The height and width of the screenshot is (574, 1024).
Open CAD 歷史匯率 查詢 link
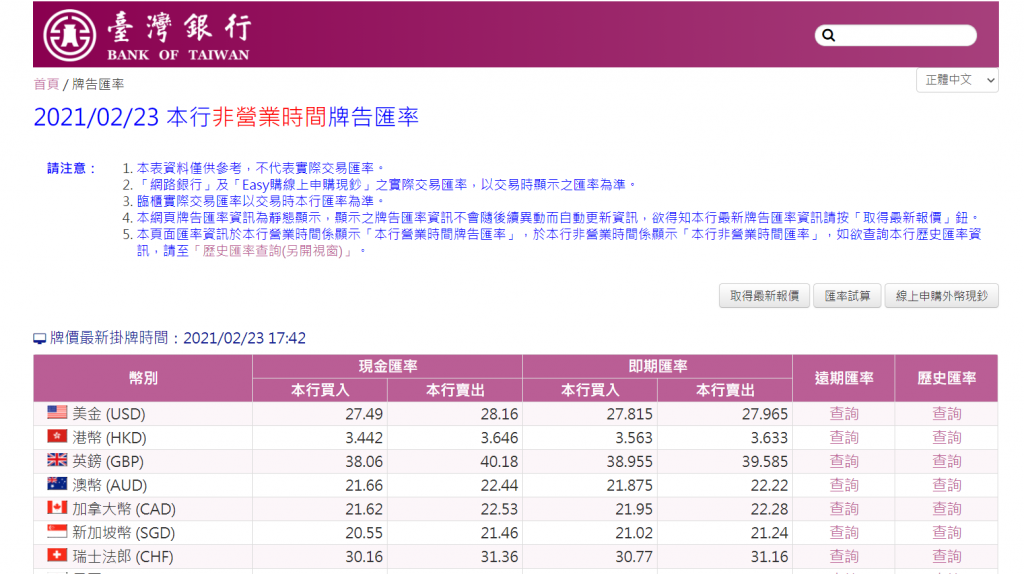[x=946, y=509]
